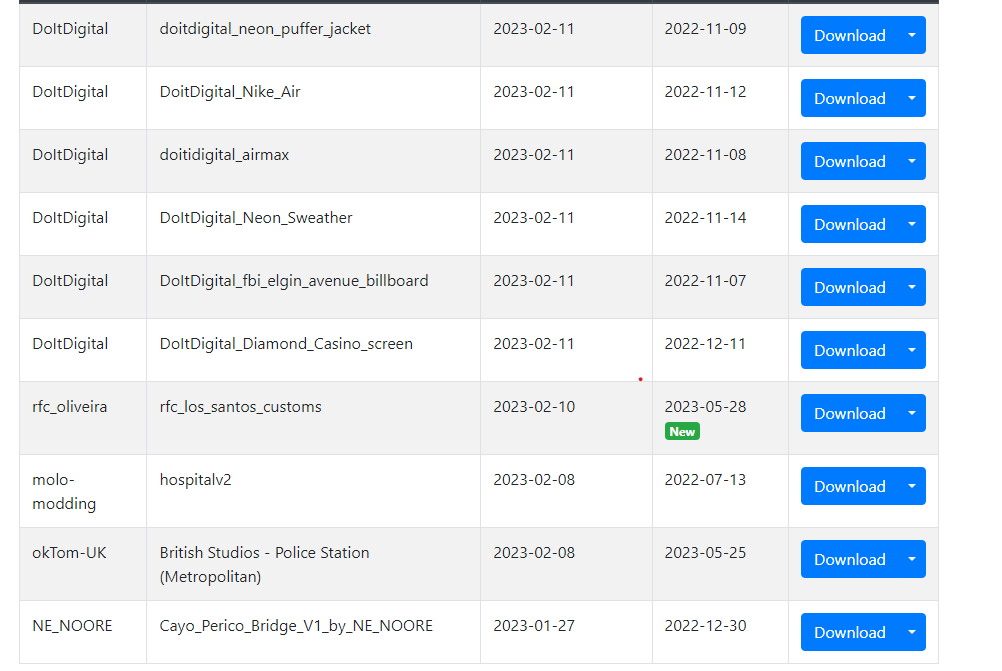Expand download options for DoitDigital_Nike_Air
Viewport: 1002px width, 671px height.
coord(912,98)
